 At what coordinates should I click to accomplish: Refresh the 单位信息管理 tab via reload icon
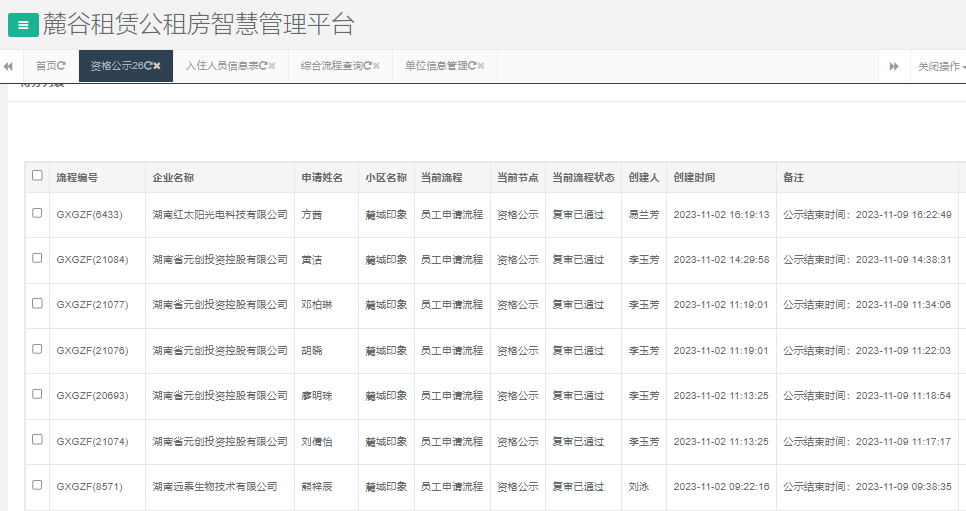point(473,65)
